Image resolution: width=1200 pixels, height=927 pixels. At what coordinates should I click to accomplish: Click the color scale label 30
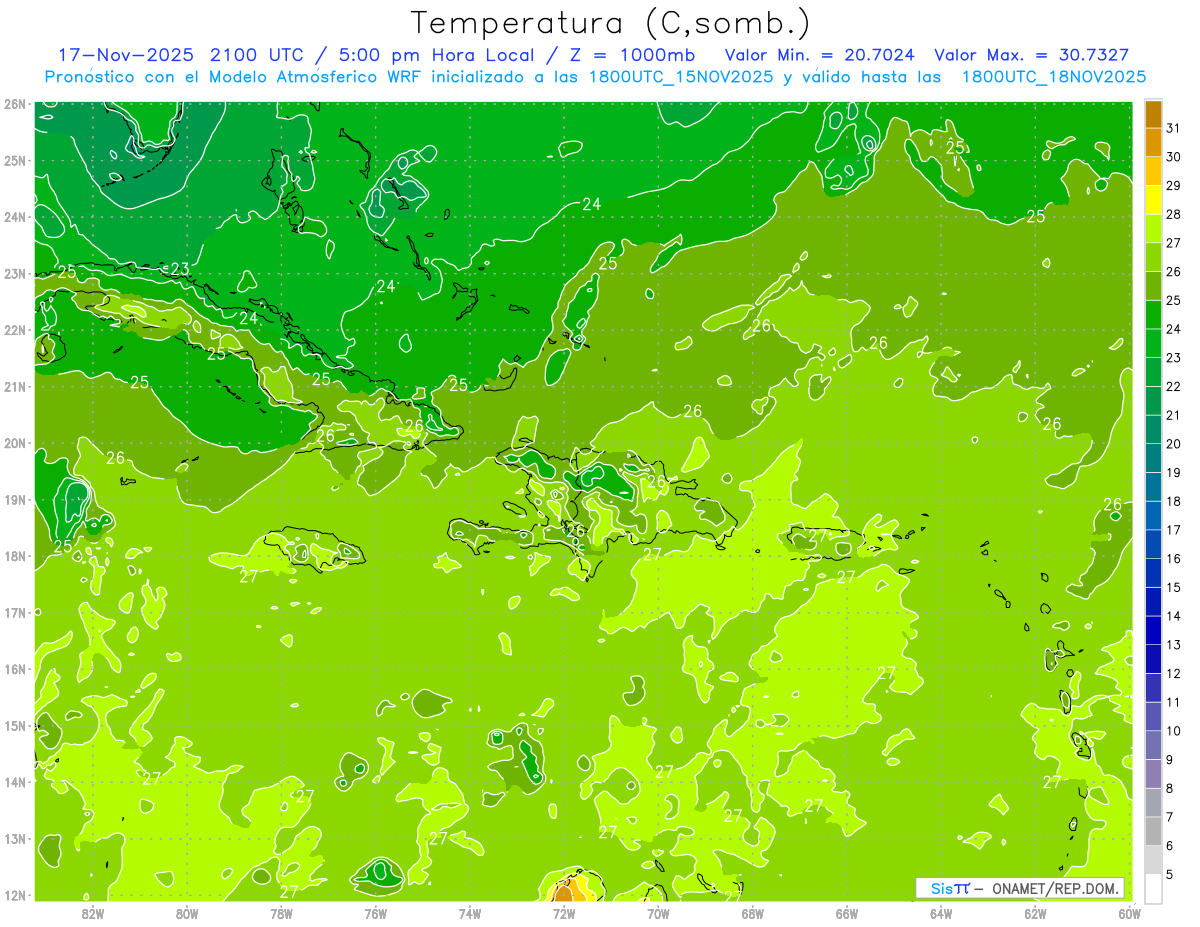tap(1174, 157)
